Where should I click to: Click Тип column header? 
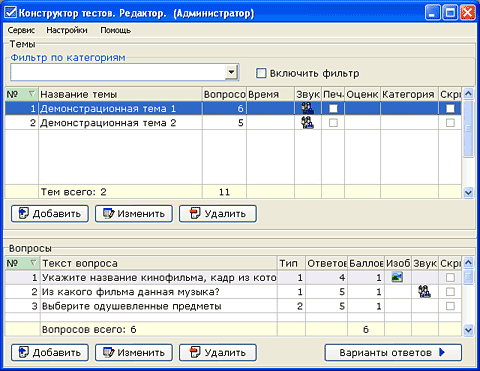[x=291, y=263]
